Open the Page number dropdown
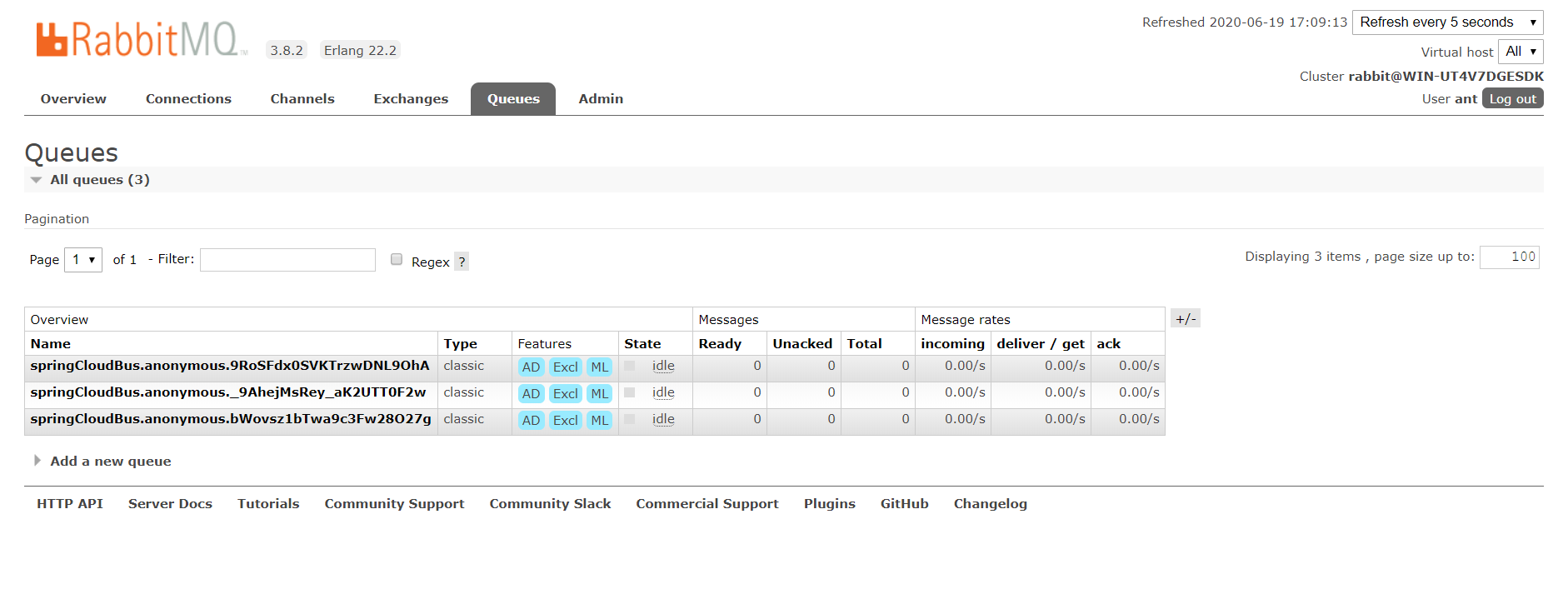1568x604 pixels. coord(83,260)
